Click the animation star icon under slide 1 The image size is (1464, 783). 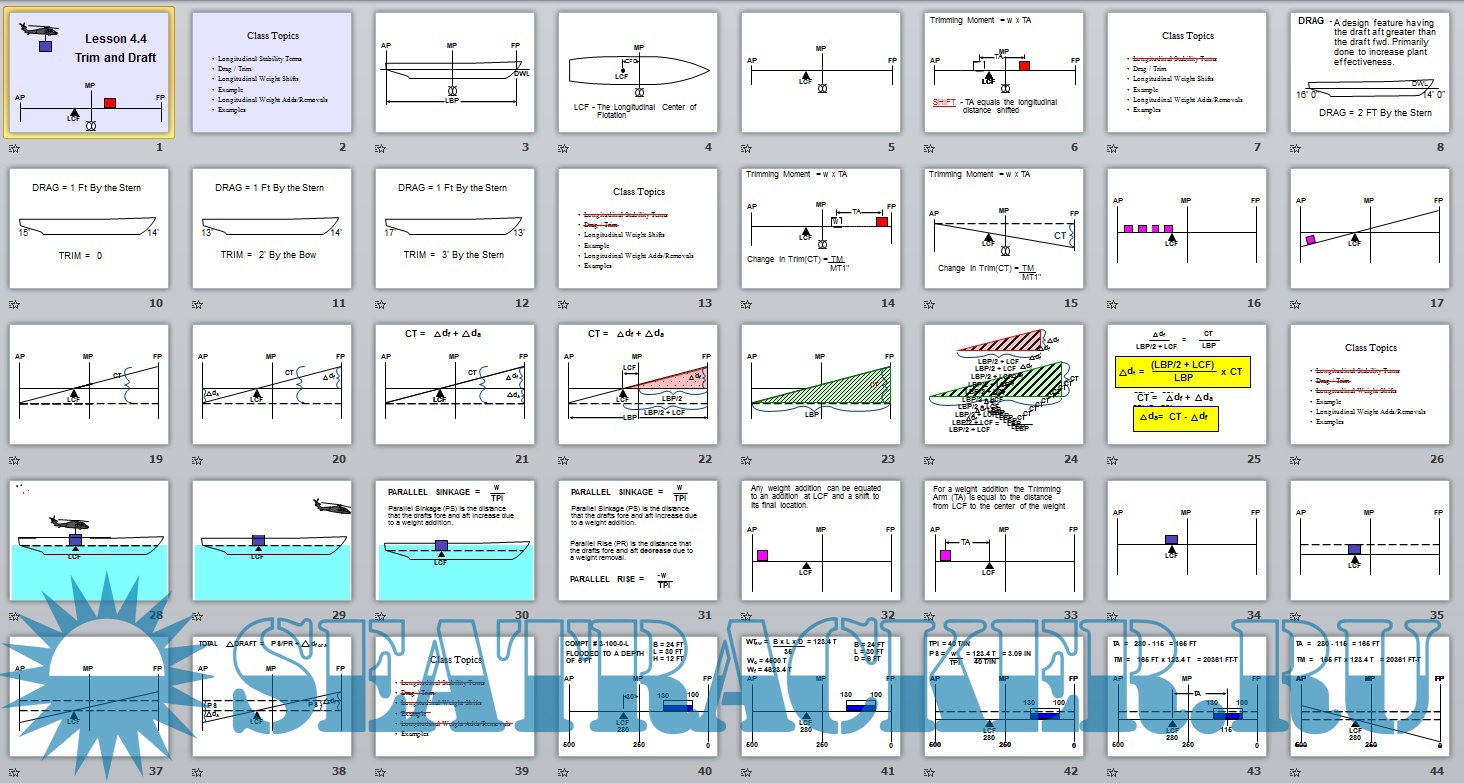coord(13,148)
